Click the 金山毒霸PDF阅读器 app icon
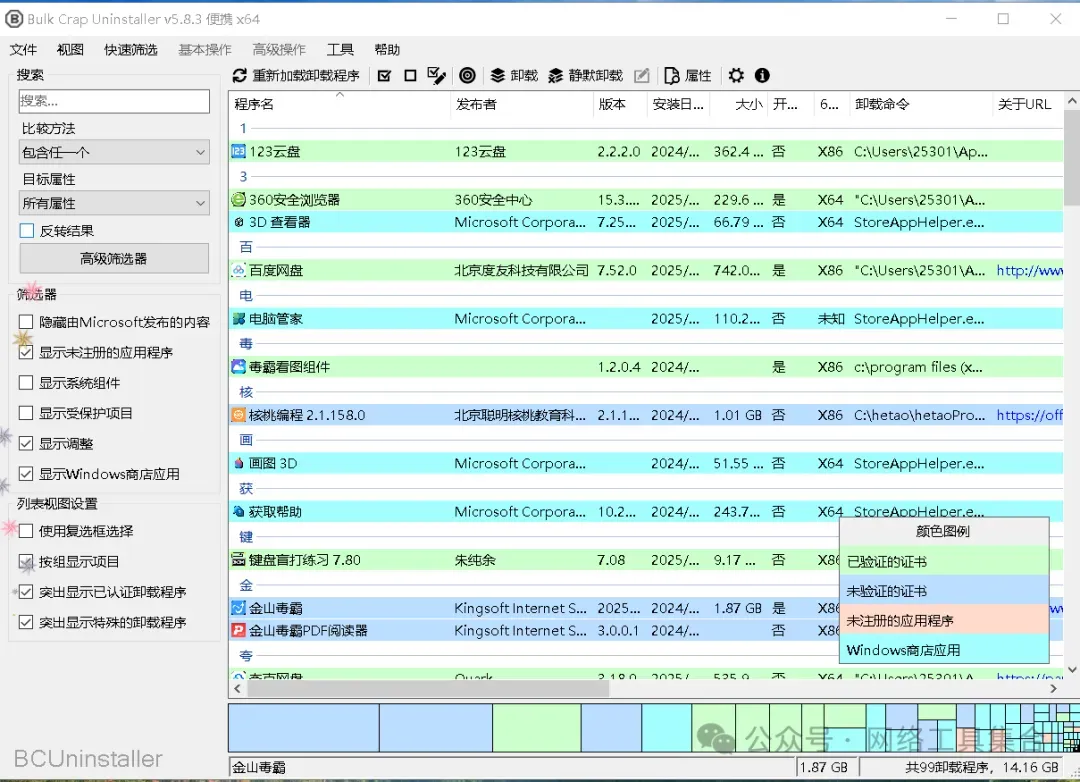The image size is (1080, 782). (238, 630)
